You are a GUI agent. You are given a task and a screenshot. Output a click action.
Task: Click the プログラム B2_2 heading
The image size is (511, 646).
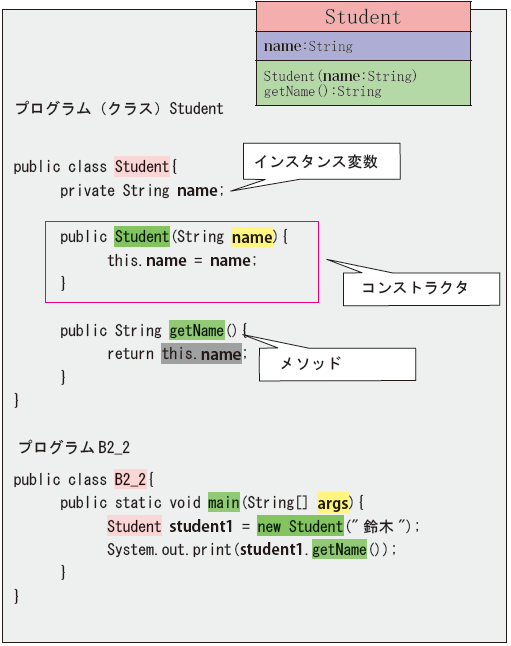(74, 447)
